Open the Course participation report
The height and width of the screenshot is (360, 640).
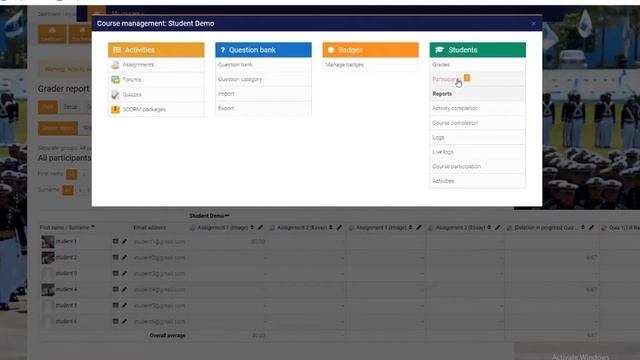coord(456,167)
